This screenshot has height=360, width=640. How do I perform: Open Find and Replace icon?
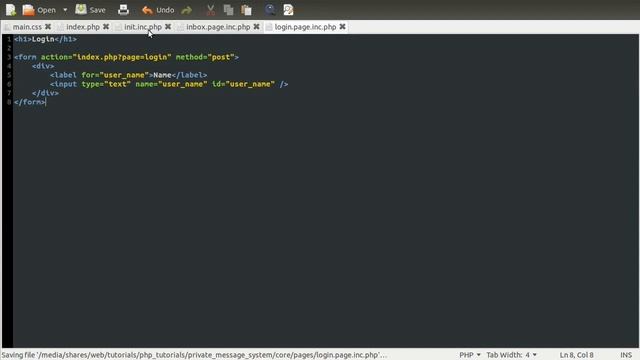[288, 10]
